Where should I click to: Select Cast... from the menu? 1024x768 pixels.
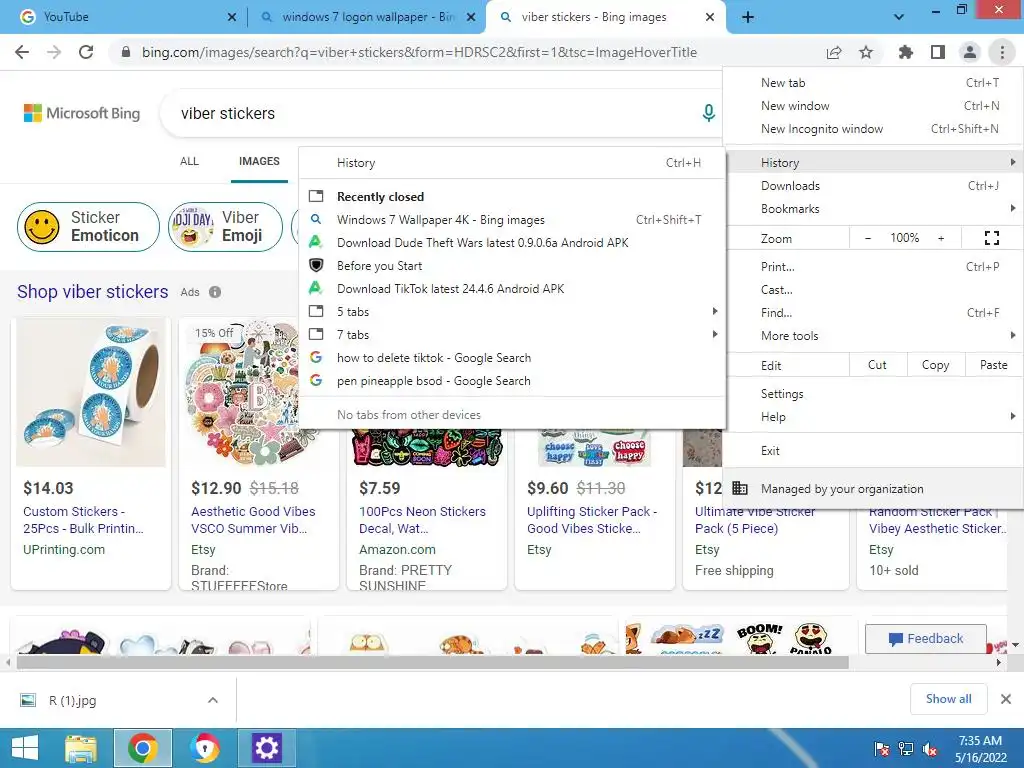874,289
